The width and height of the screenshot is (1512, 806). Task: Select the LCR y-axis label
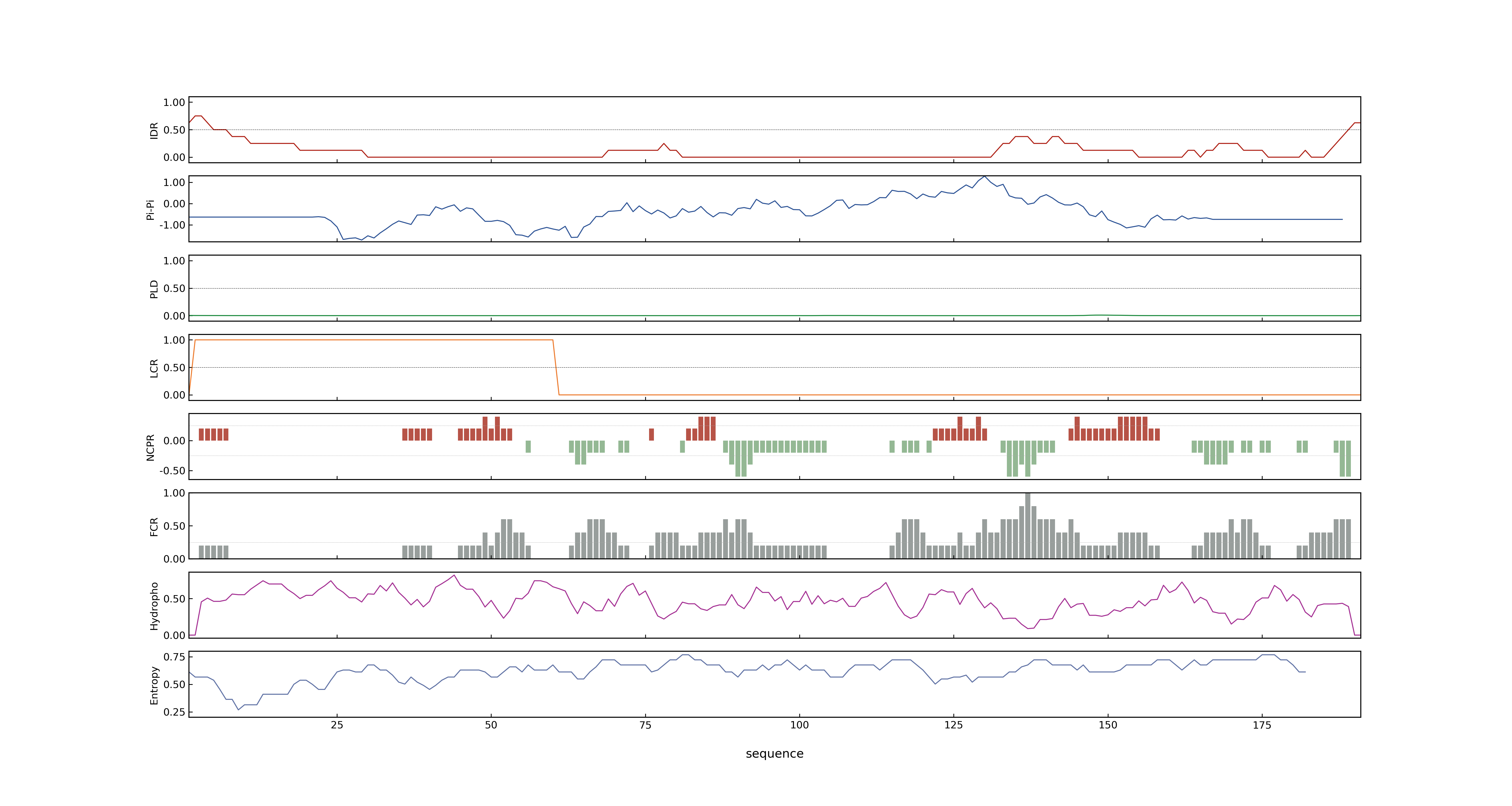[x=154, y=368]
